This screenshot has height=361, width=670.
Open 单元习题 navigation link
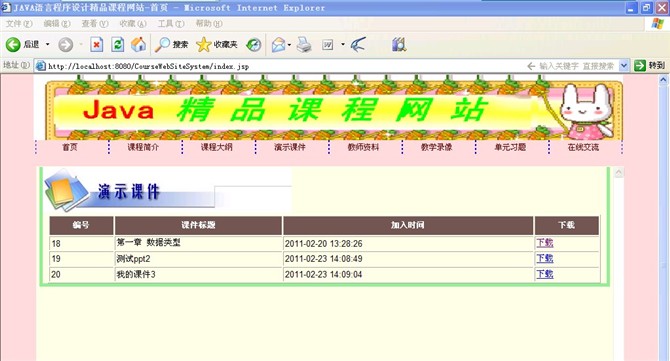tap(510, 147)
